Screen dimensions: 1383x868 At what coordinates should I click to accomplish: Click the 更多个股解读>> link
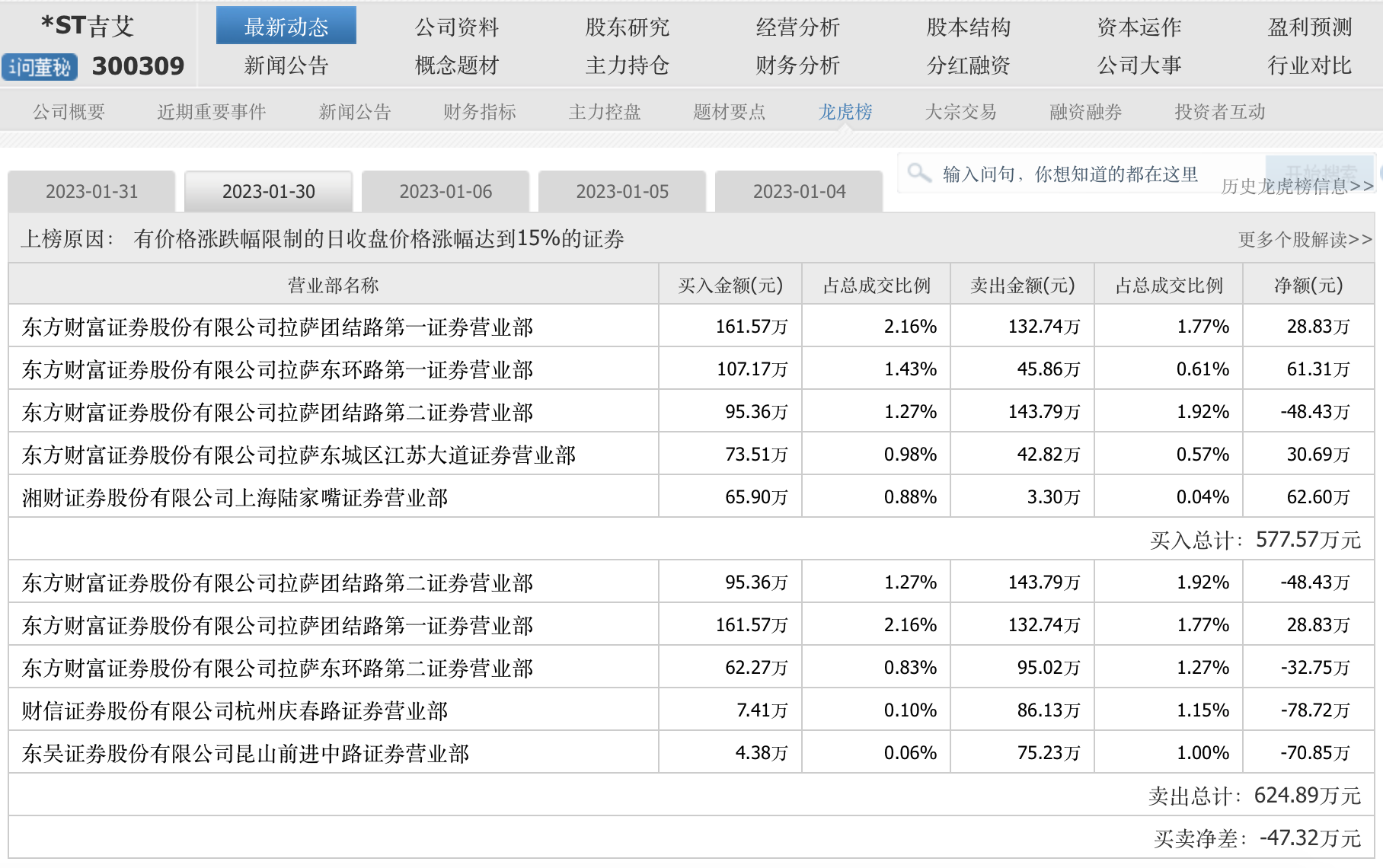point(1305,240)
